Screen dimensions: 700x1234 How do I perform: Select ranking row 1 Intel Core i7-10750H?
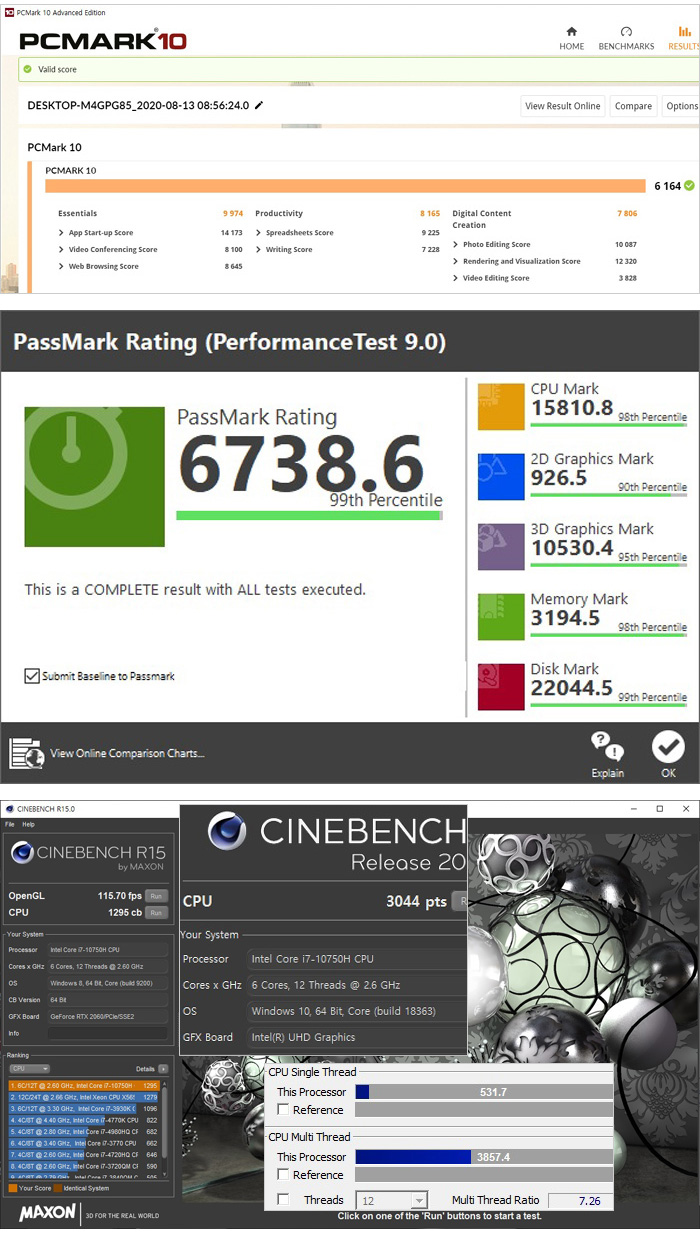point(84,1085)
